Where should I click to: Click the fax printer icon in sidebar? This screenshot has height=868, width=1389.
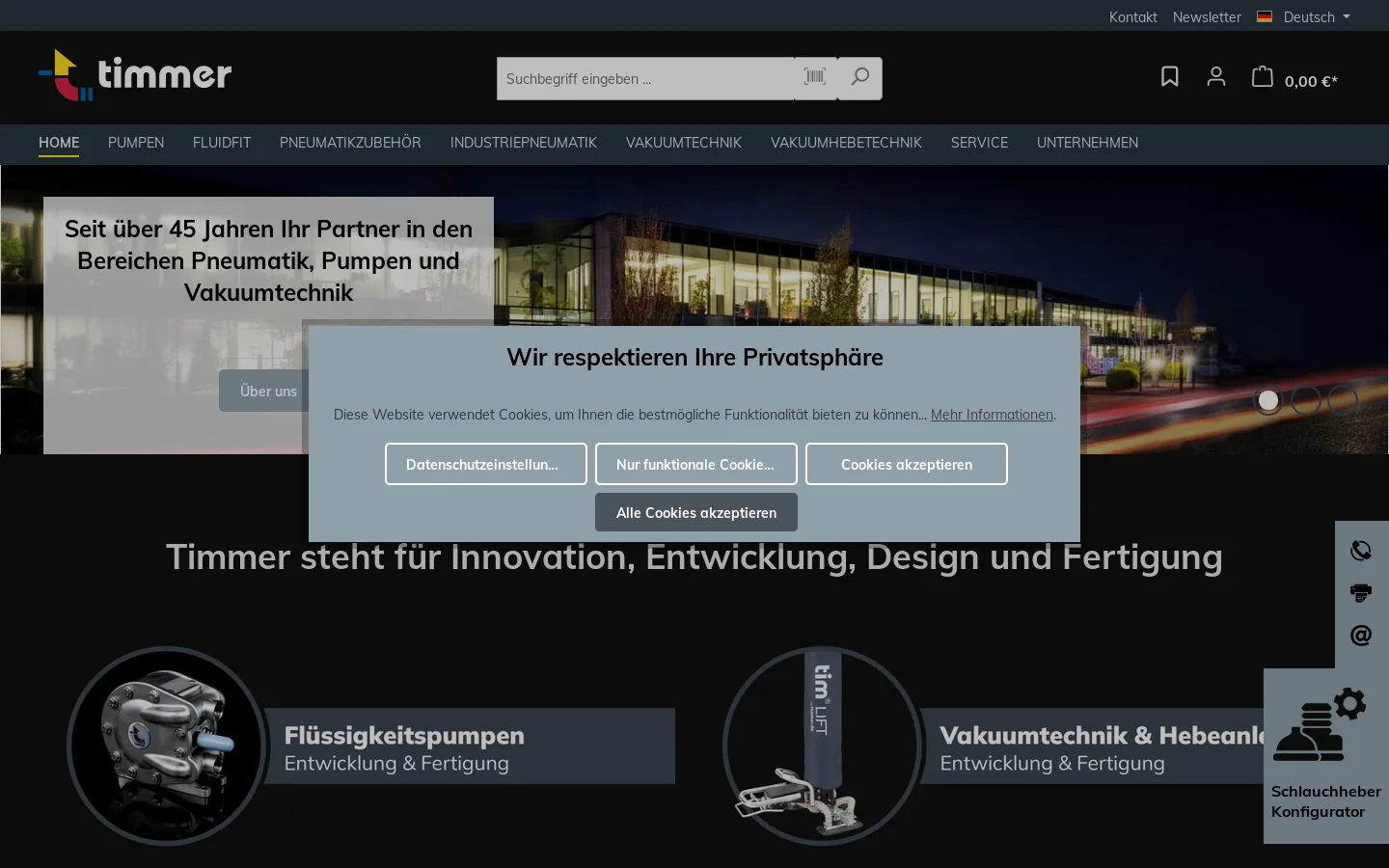[1361, 592]
